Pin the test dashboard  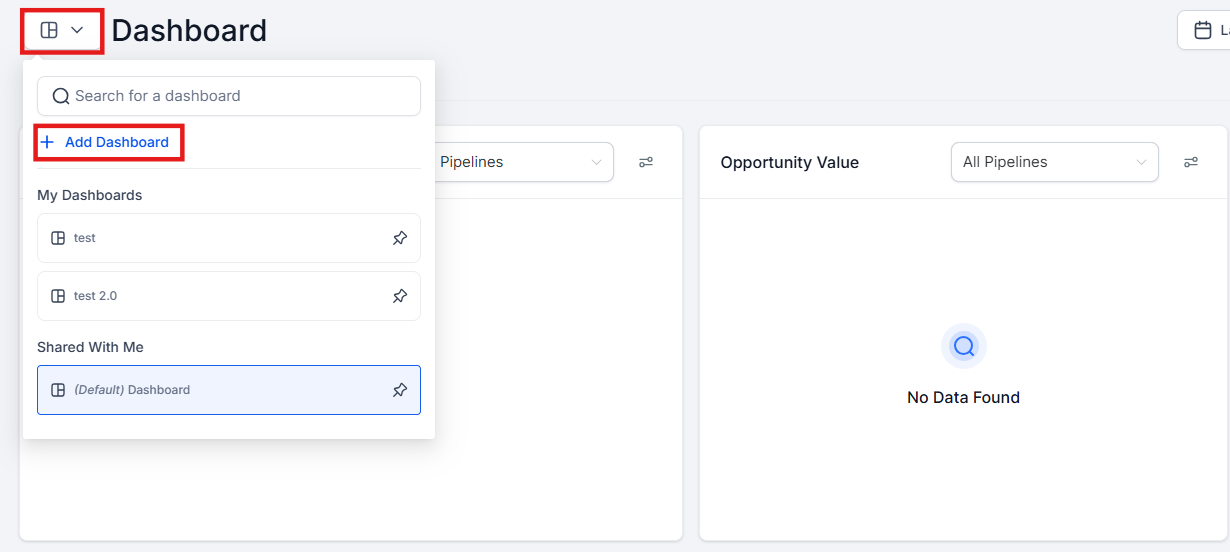400,238
